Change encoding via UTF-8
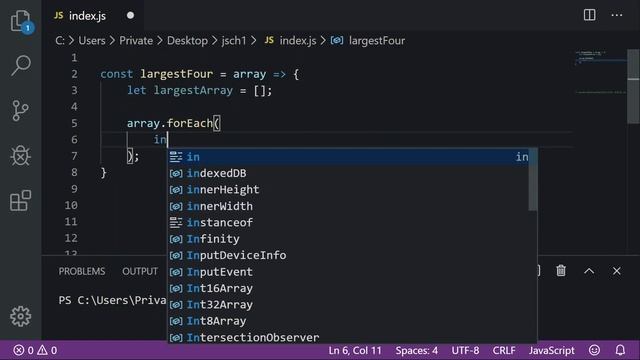 pos(465,350)
